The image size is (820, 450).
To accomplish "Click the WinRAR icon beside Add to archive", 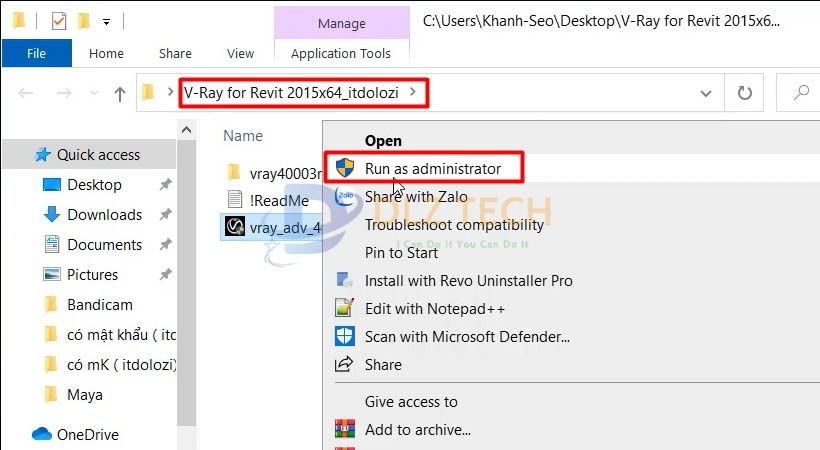I will 345,429.
